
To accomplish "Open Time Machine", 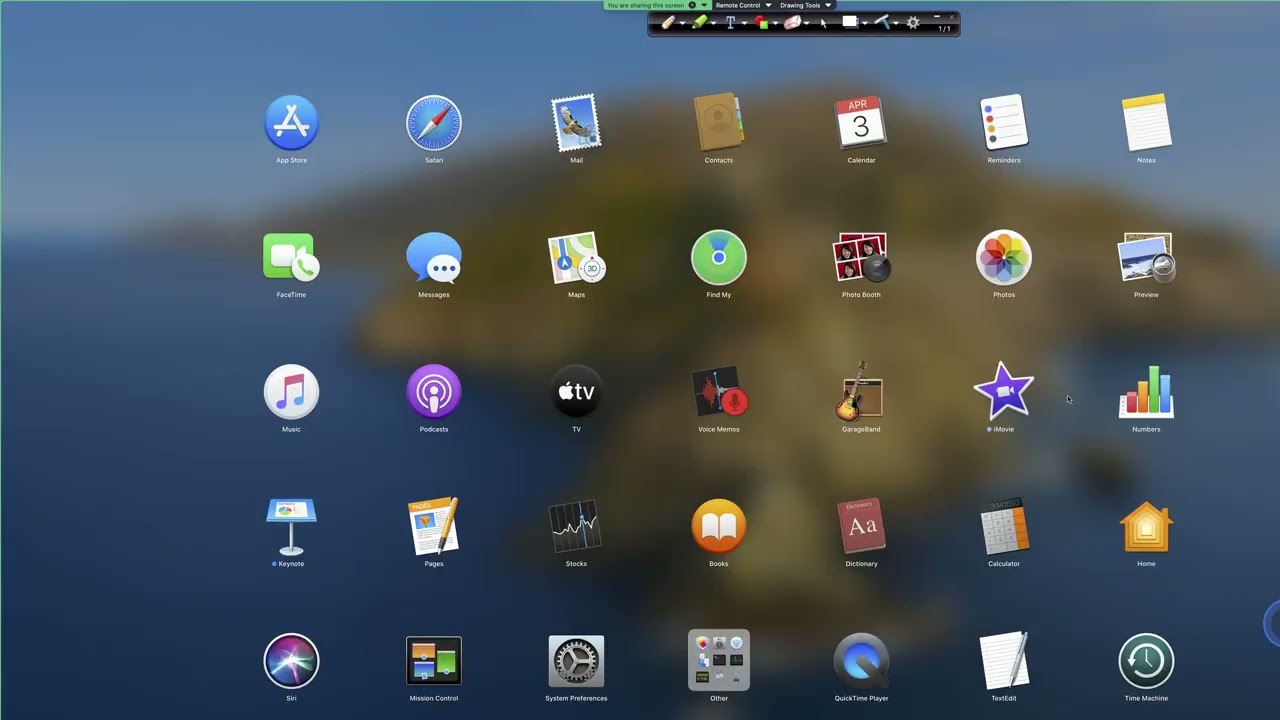I will pyautogui.click(x=1146, y=661).
